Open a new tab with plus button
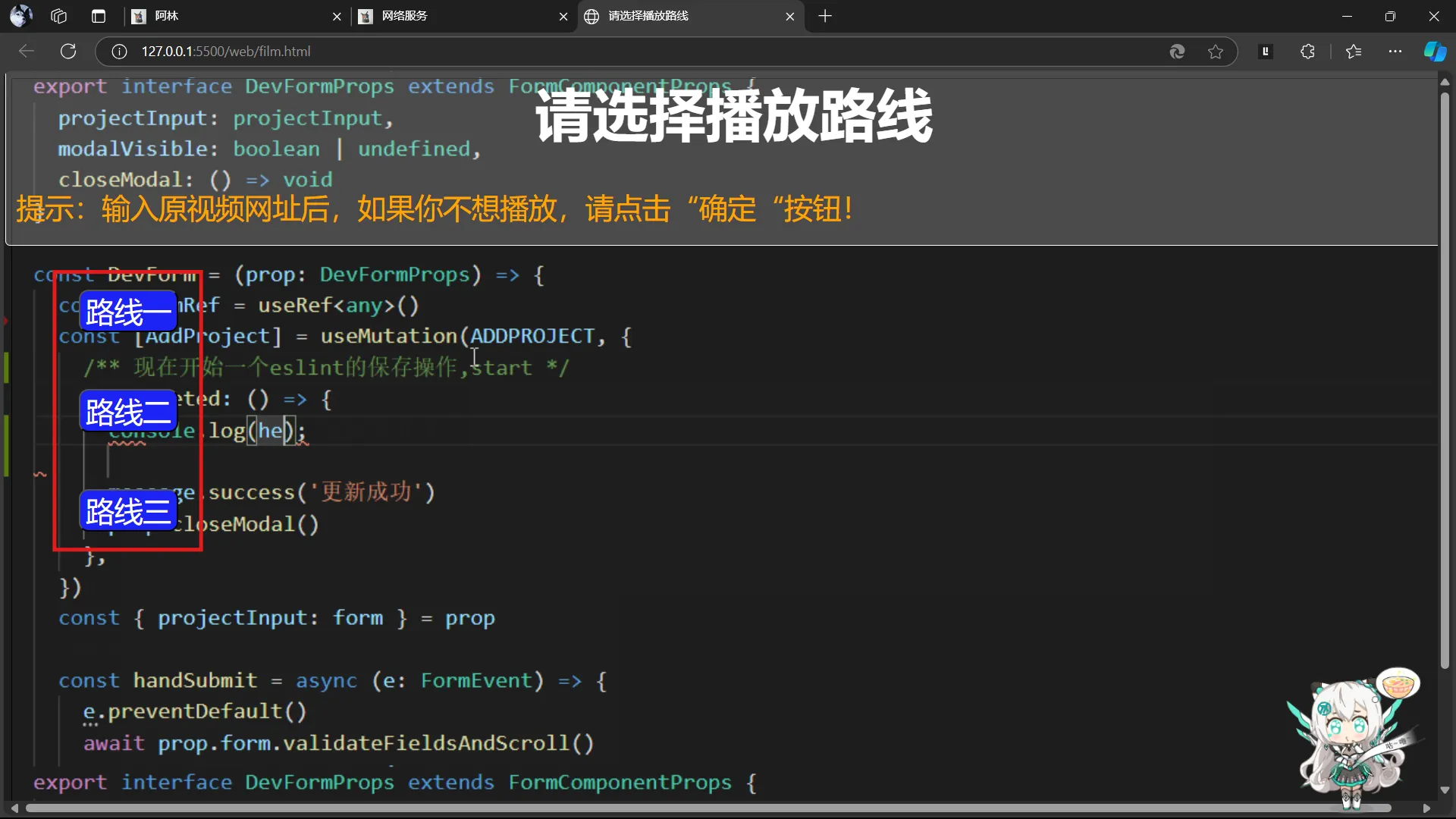Viewport: 1456px width, 819px height. [x=825, y=16]
